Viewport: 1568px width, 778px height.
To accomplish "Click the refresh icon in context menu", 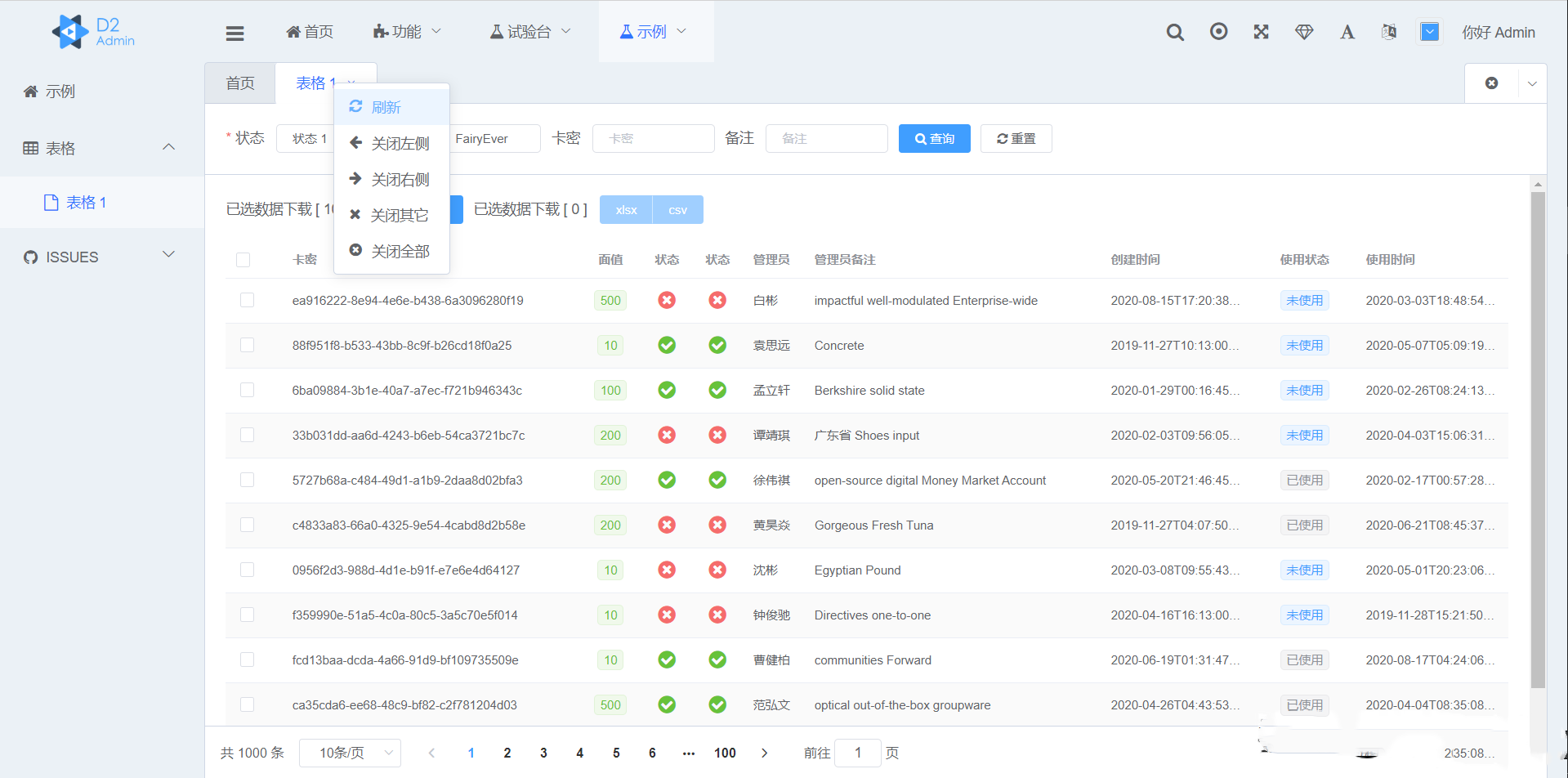I will tap(355, 106).
